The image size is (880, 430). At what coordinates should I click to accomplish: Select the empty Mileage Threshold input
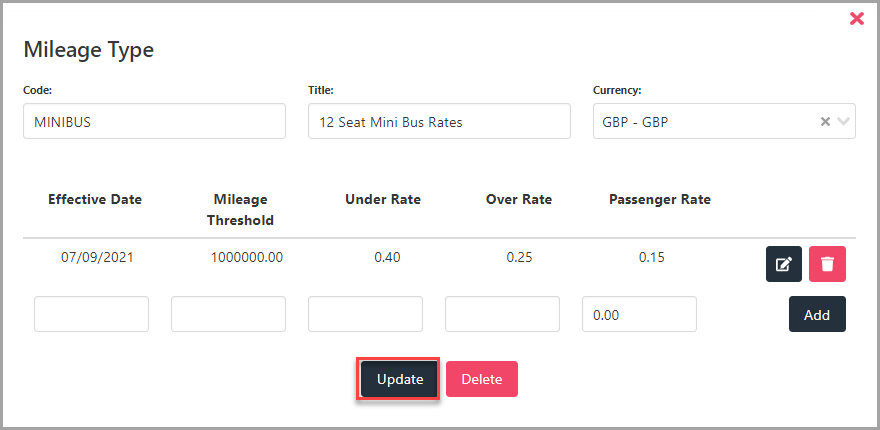(228, 314)
